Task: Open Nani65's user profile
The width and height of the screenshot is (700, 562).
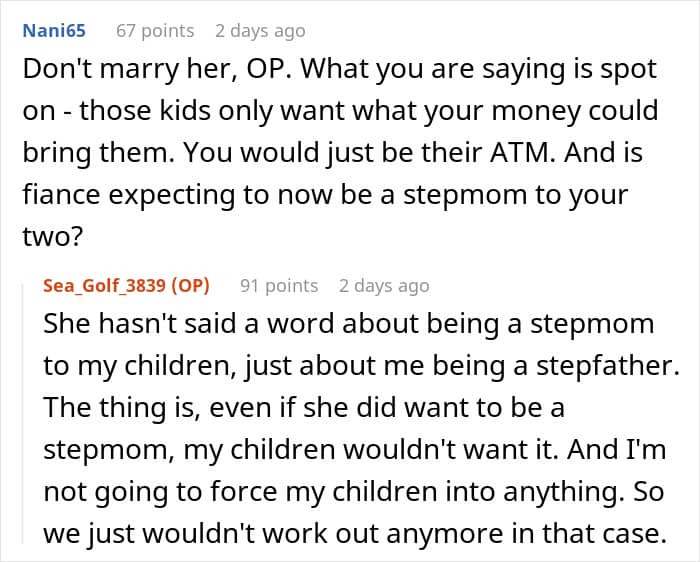Action: pos(54,31)
